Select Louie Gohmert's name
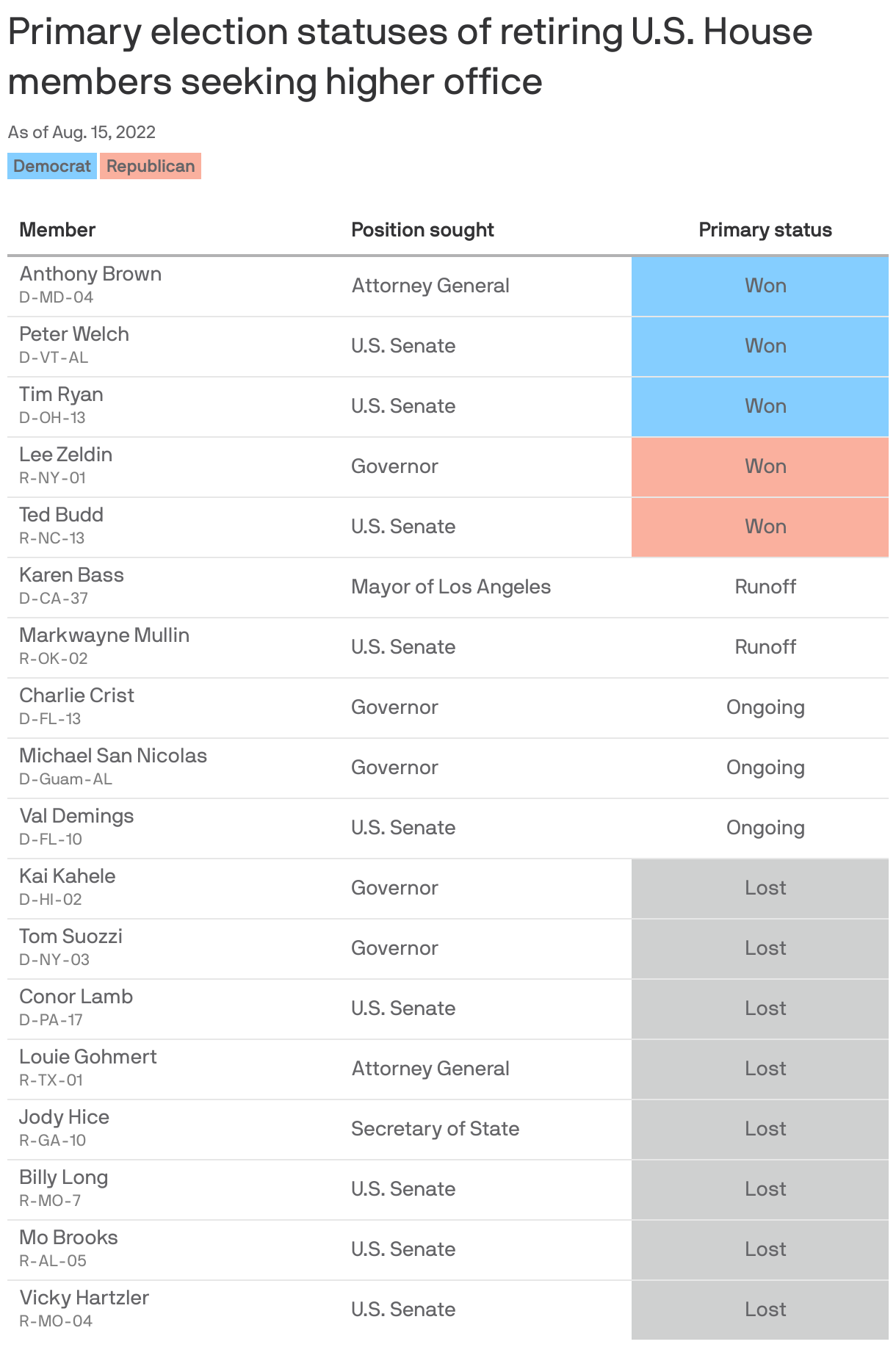The width and height of the screenshot is (896, 1347). pos(88,1057)
